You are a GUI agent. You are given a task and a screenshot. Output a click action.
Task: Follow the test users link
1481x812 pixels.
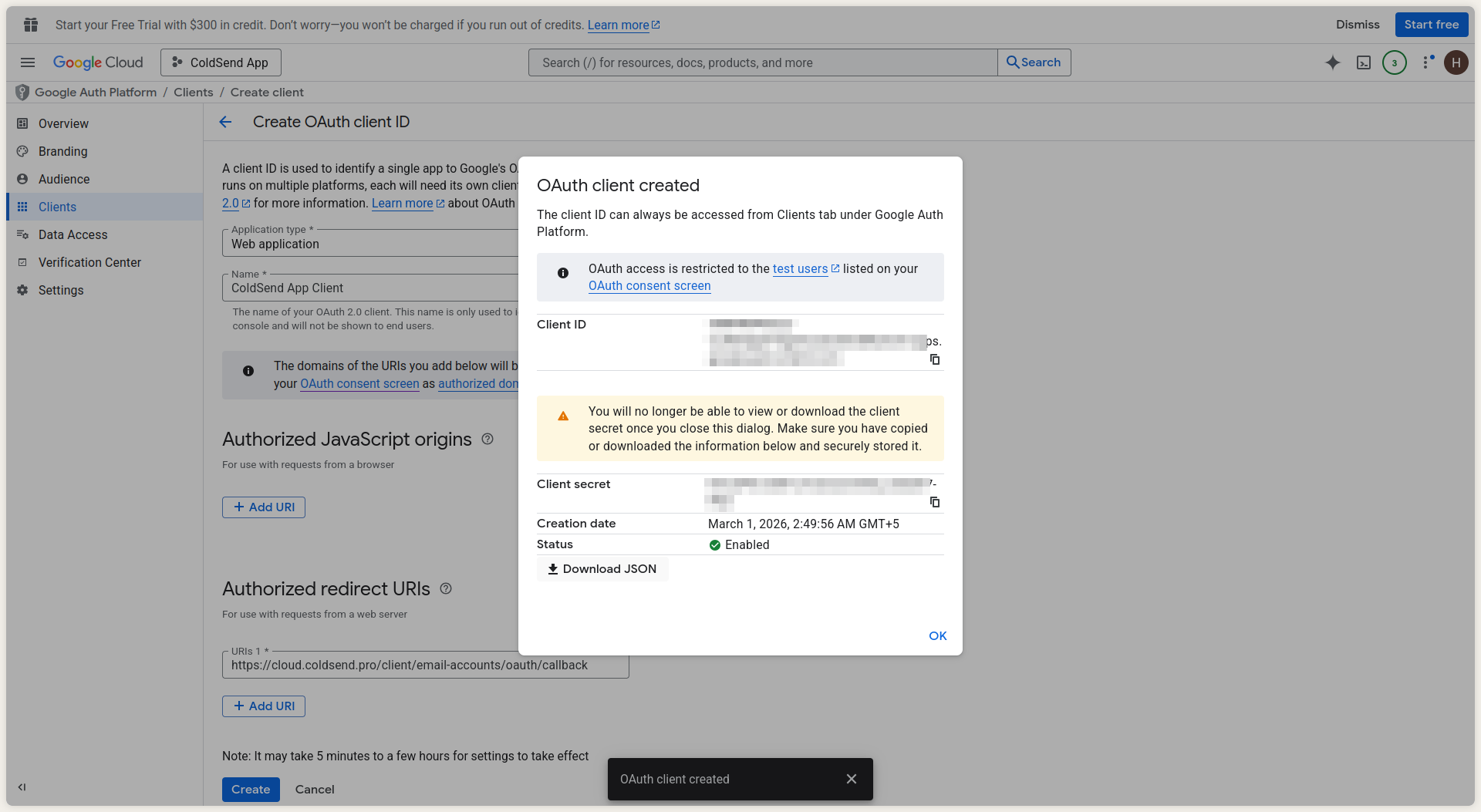[800, 268]
